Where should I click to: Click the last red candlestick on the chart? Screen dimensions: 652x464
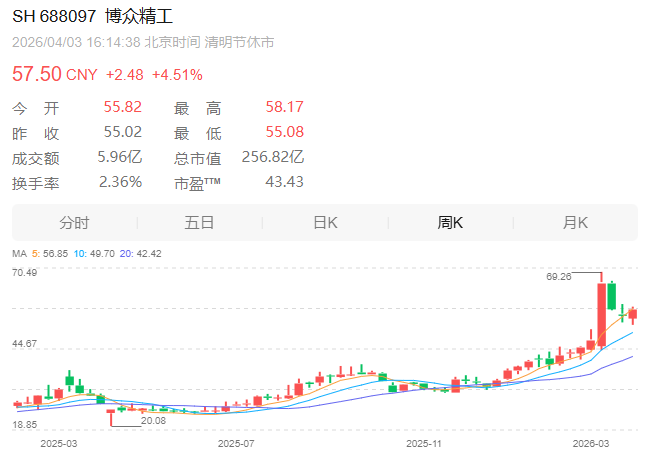click(633, 314)
